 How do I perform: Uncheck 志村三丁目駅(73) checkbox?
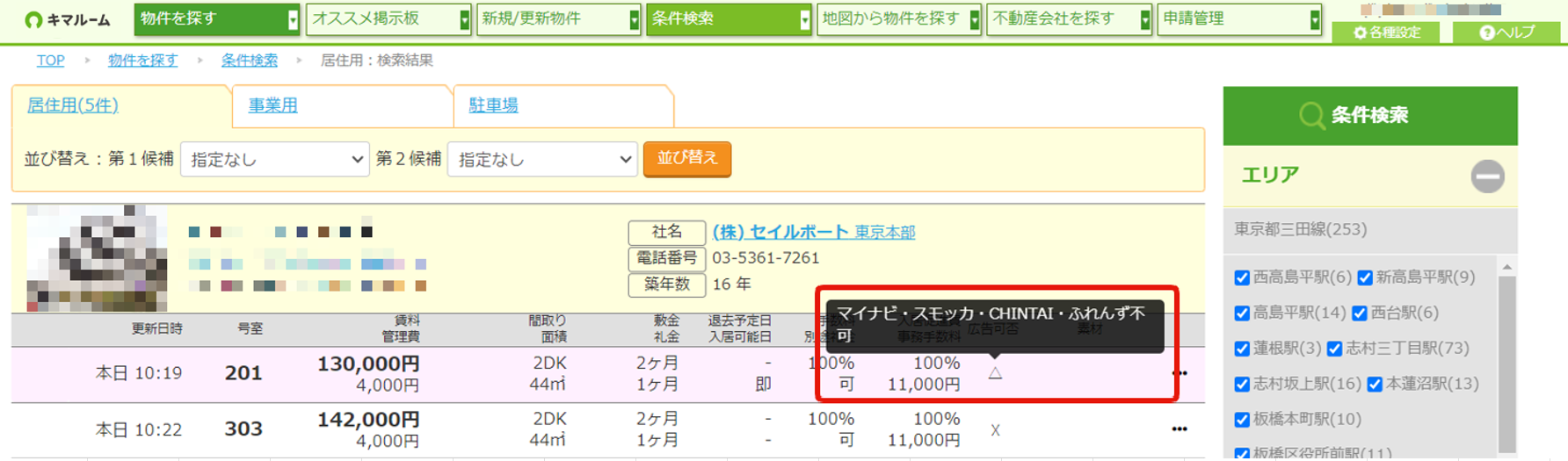1334,349
